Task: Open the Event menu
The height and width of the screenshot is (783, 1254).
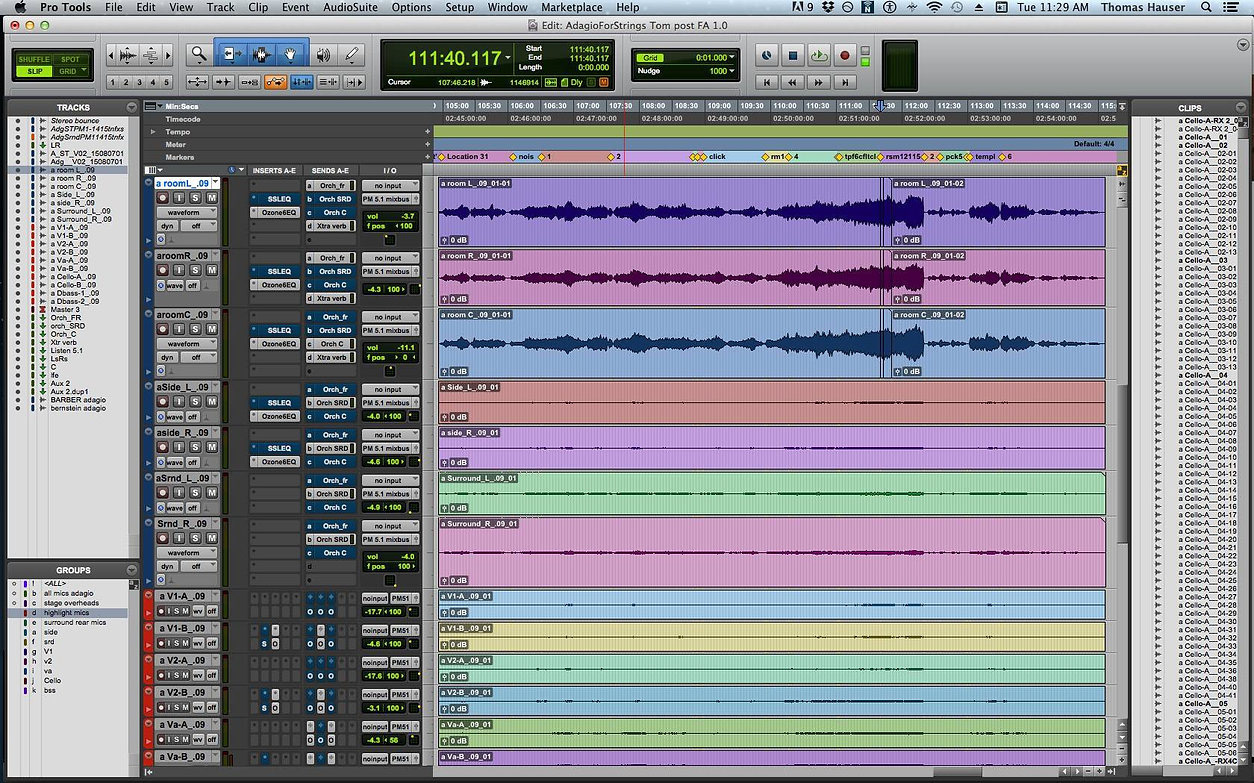Action: coord(295,7)
